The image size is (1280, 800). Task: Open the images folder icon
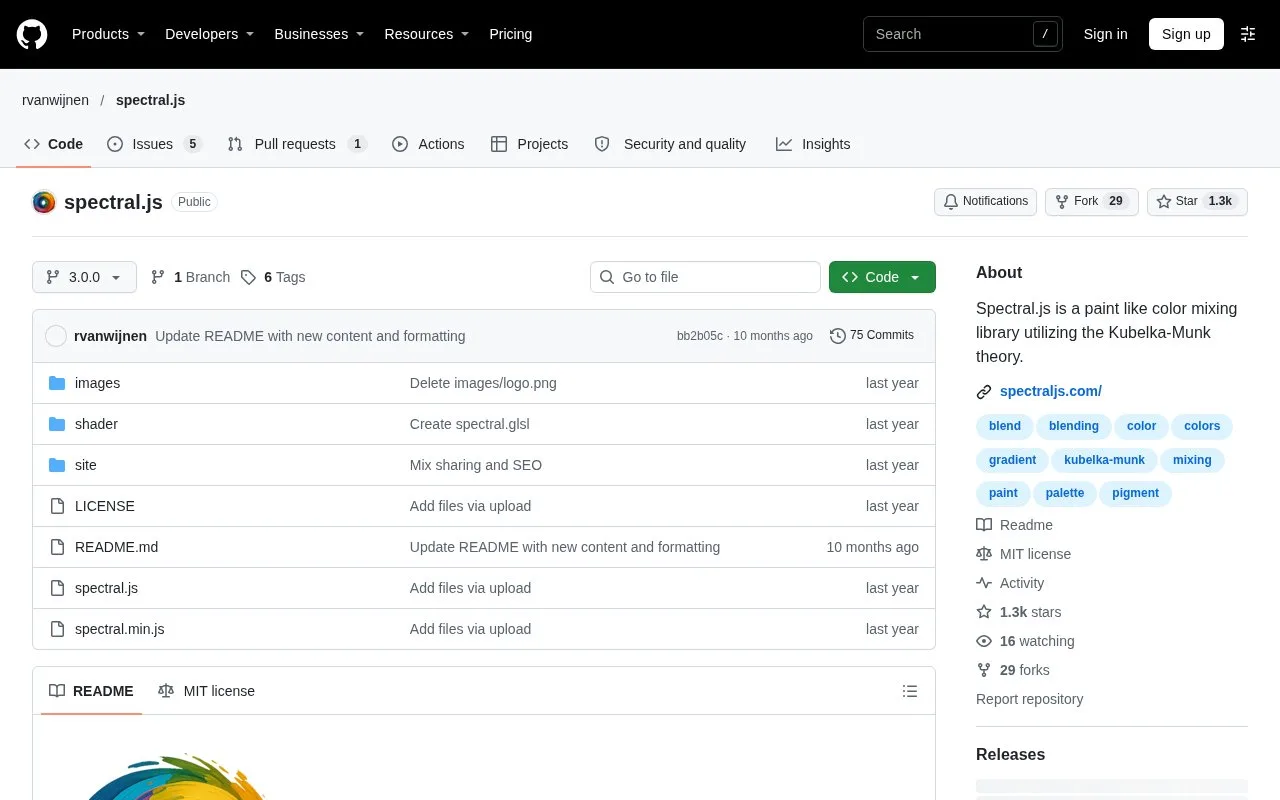pos(57,383)
